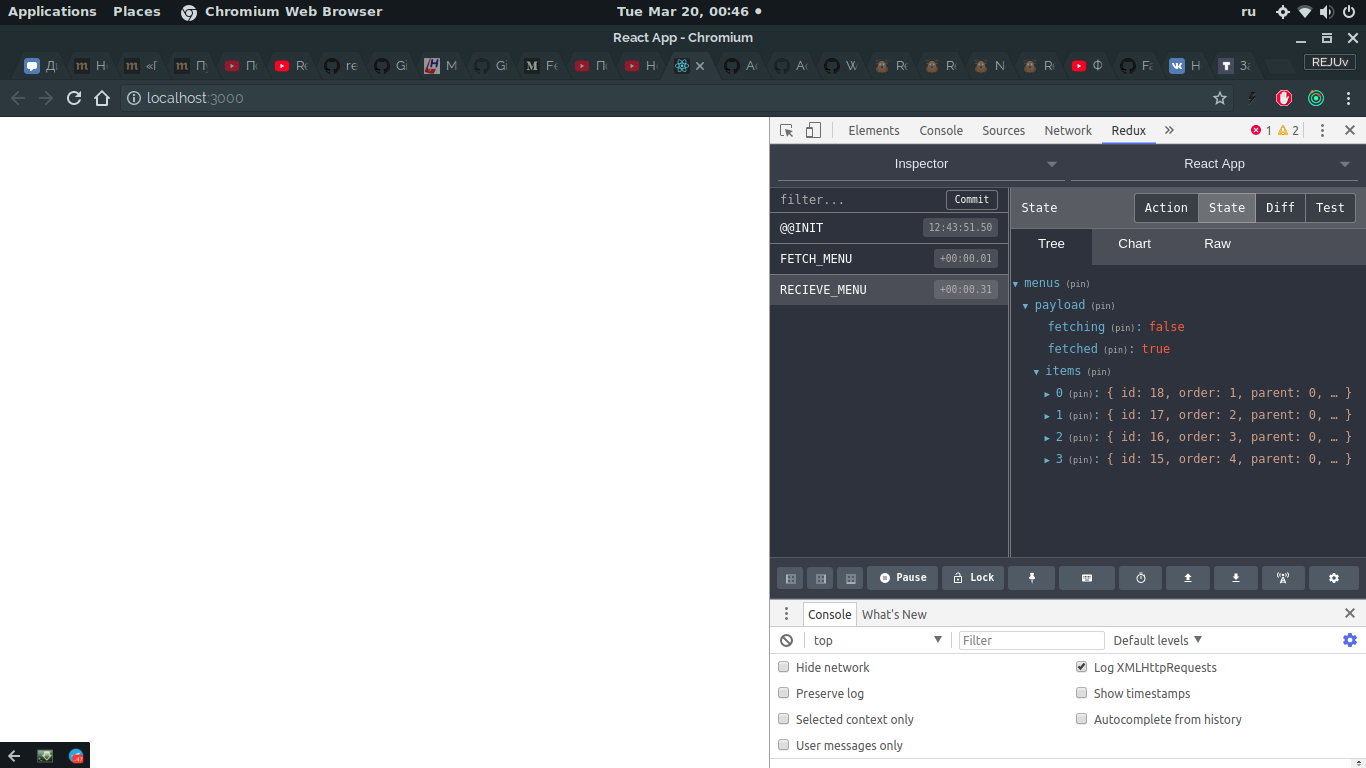Open the React App instance dropdown
This screenshot has width=1366, height=768.
point(1214,164)
